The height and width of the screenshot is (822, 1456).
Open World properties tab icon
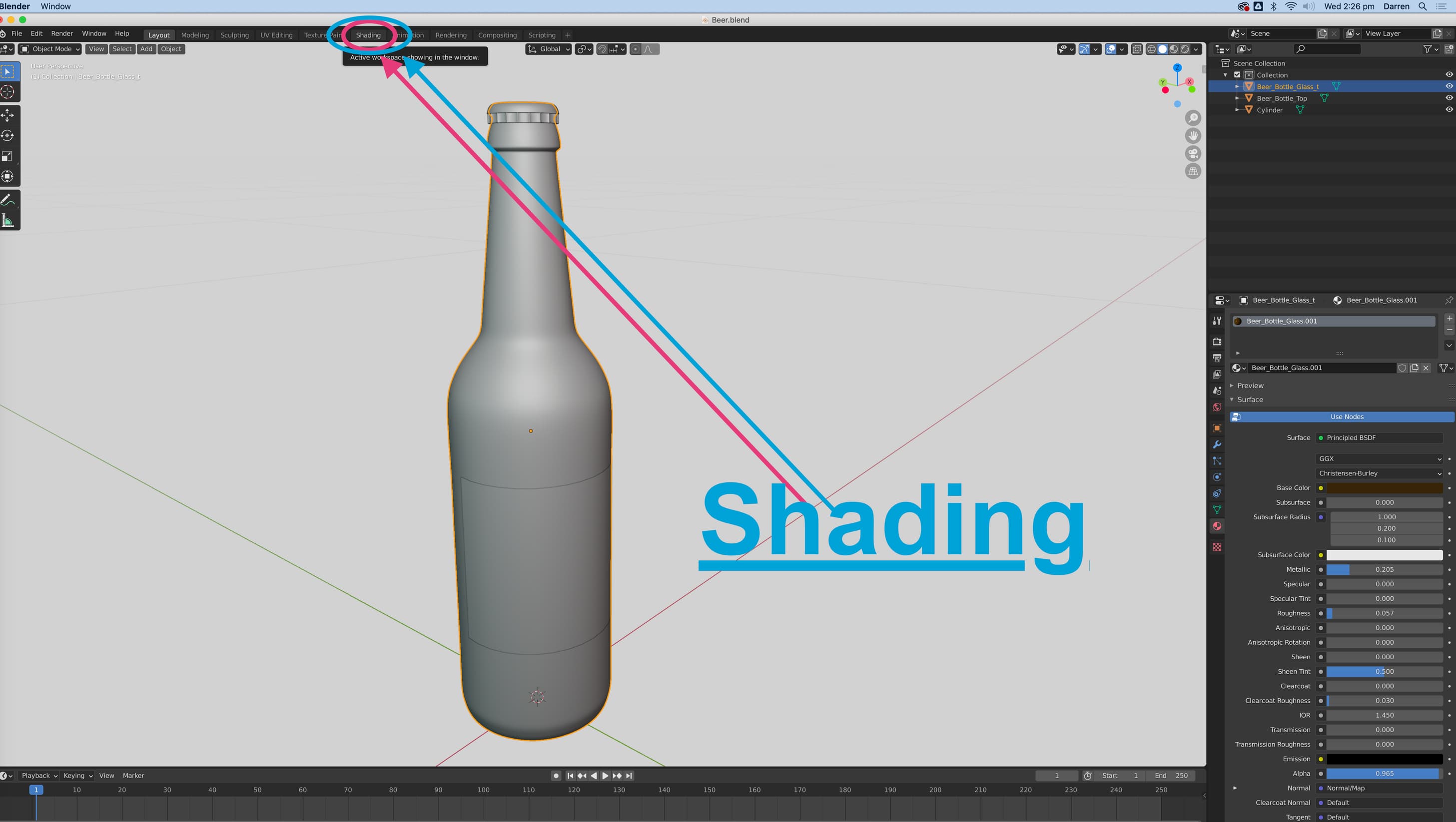coord(1217,407)
